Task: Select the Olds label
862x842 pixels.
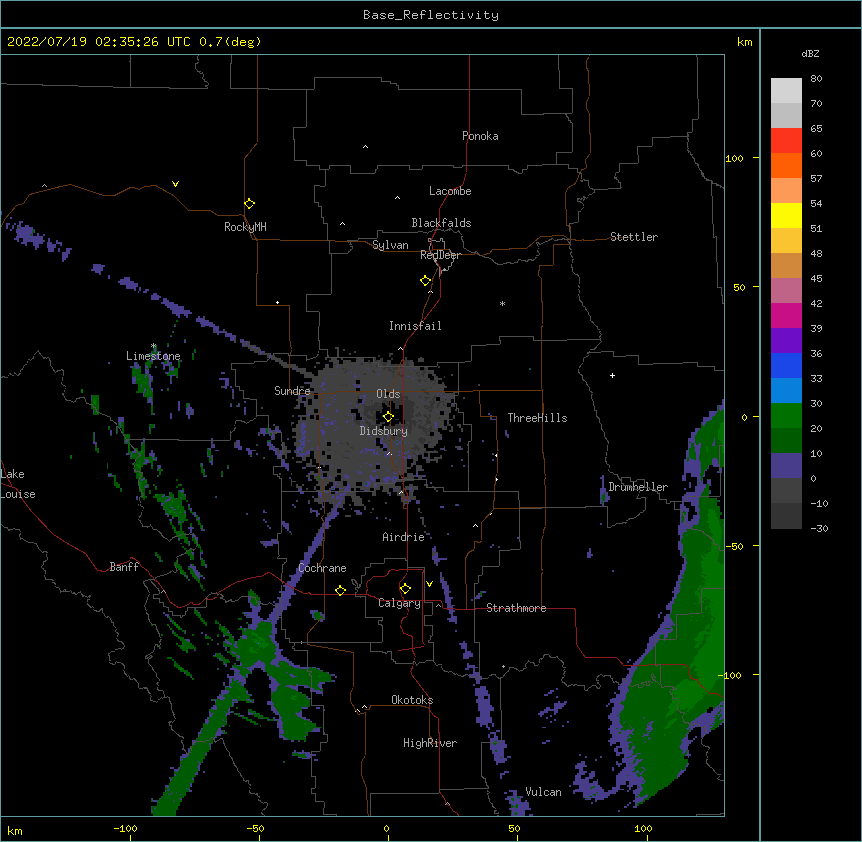Action: [388, 394]
